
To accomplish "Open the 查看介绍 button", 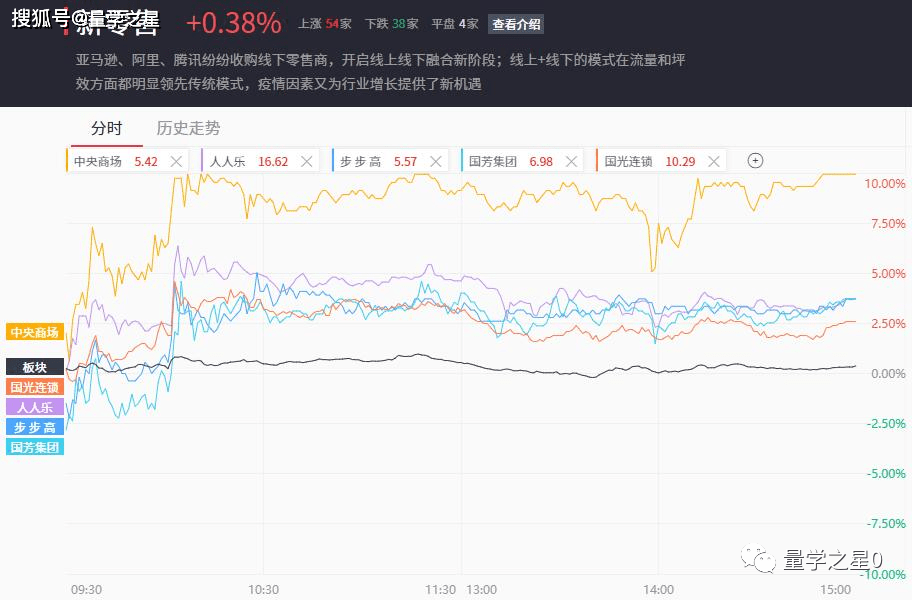I will pyautogui.click(x=516, y=23).
